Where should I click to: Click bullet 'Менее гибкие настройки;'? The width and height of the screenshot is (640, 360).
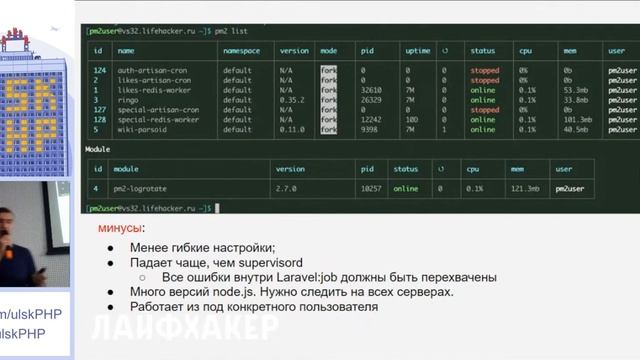202,248
